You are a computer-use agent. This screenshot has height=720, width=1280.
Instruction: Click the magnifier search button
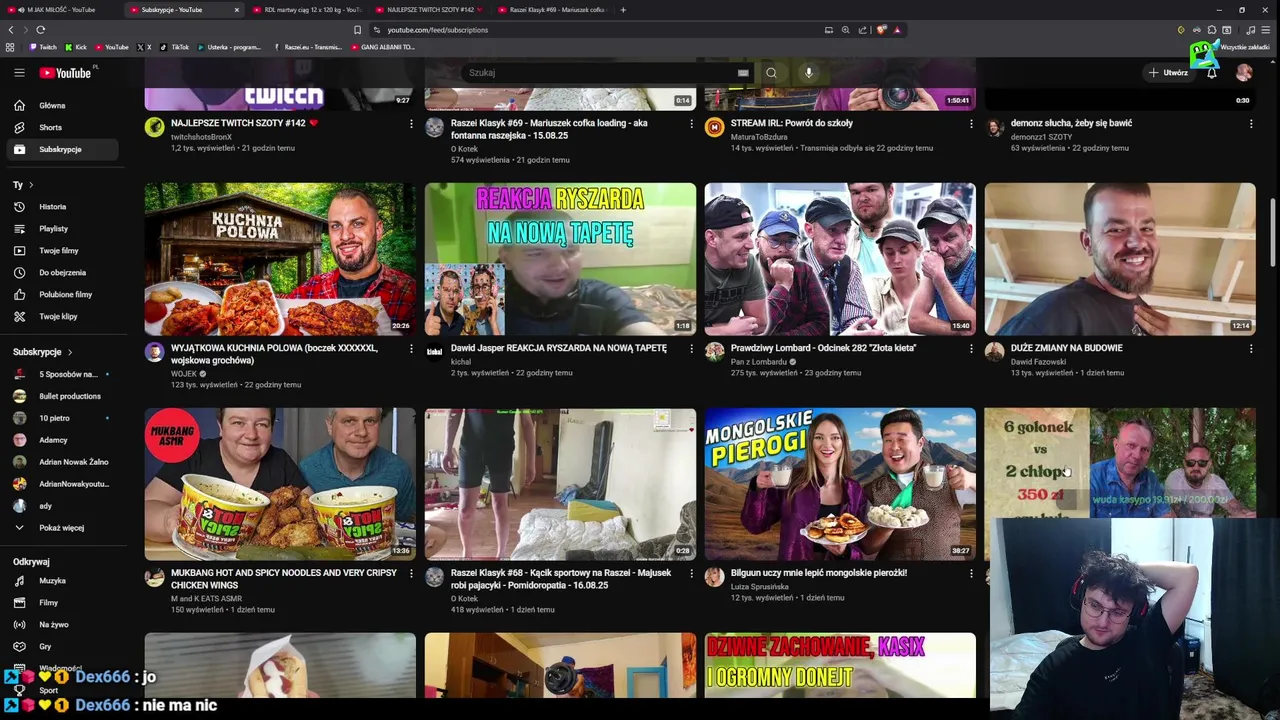771,72
